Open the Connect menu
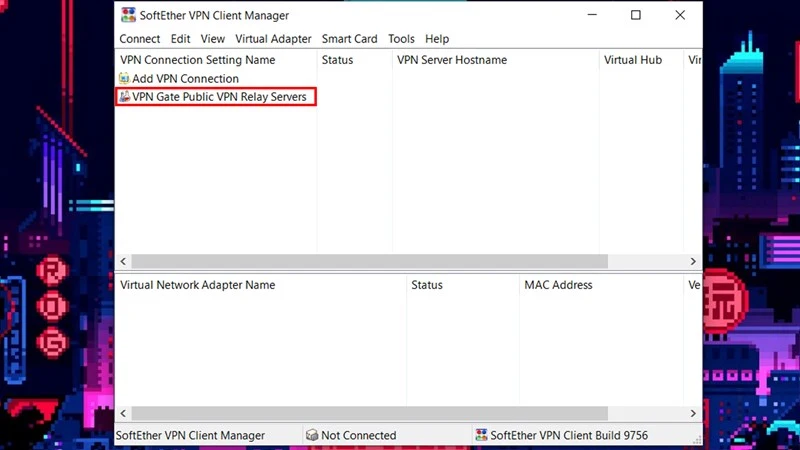The height and width of the screenshot is (450, 800). click(139, 39)
